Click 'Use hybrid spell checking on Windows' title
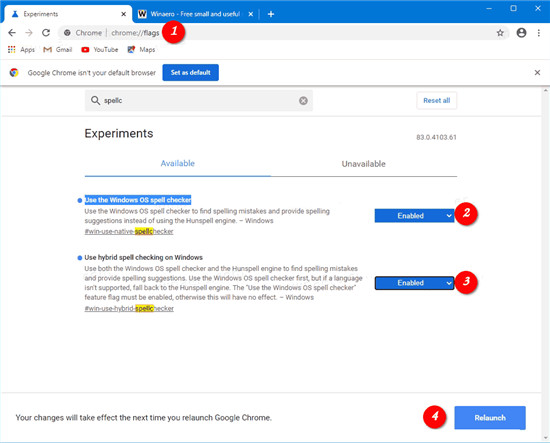The width and height of the screenshot is (550, 443). coord(143,257)
